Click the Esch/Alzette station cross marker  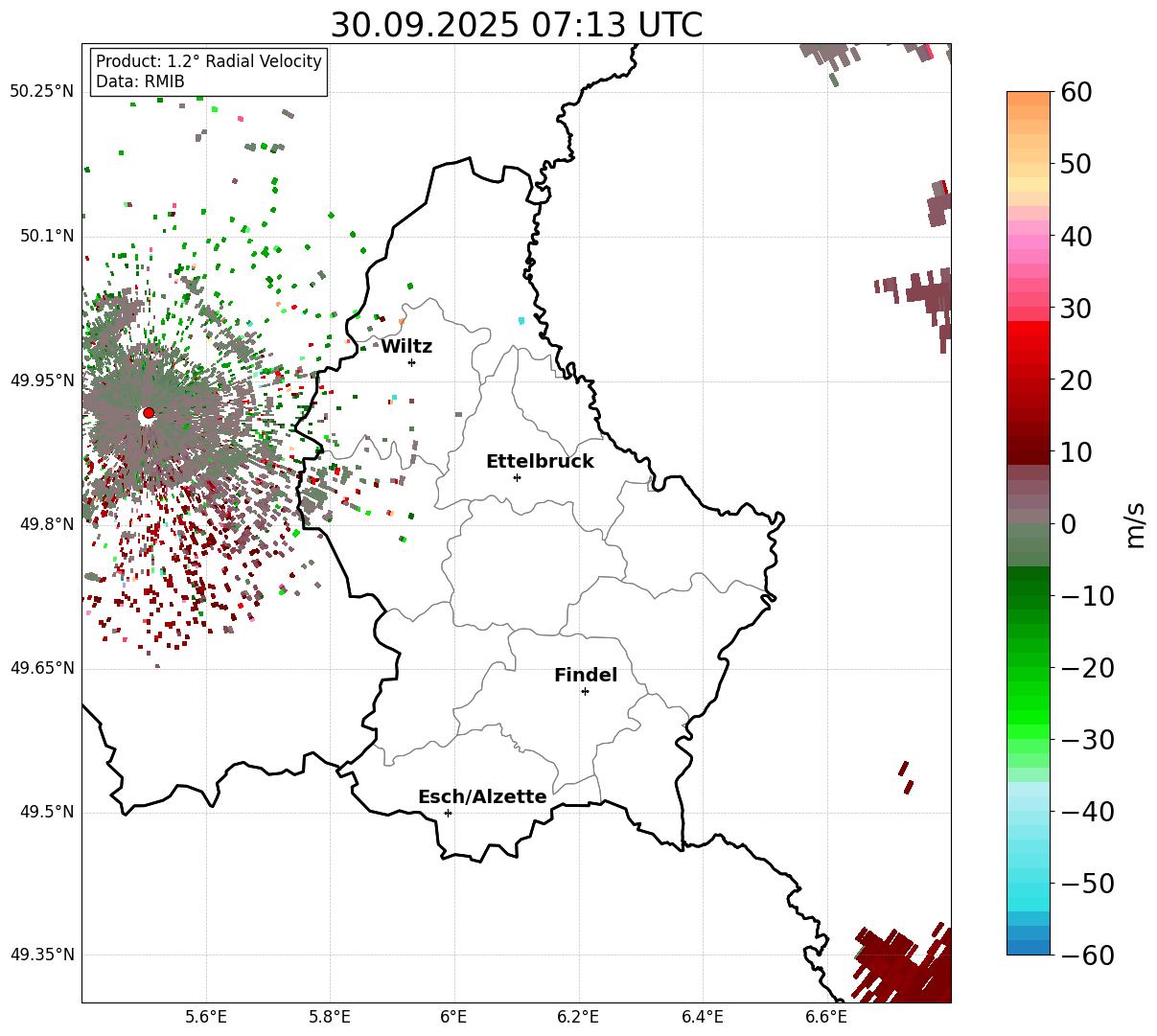pyautogui.click(x=448, y=813)
